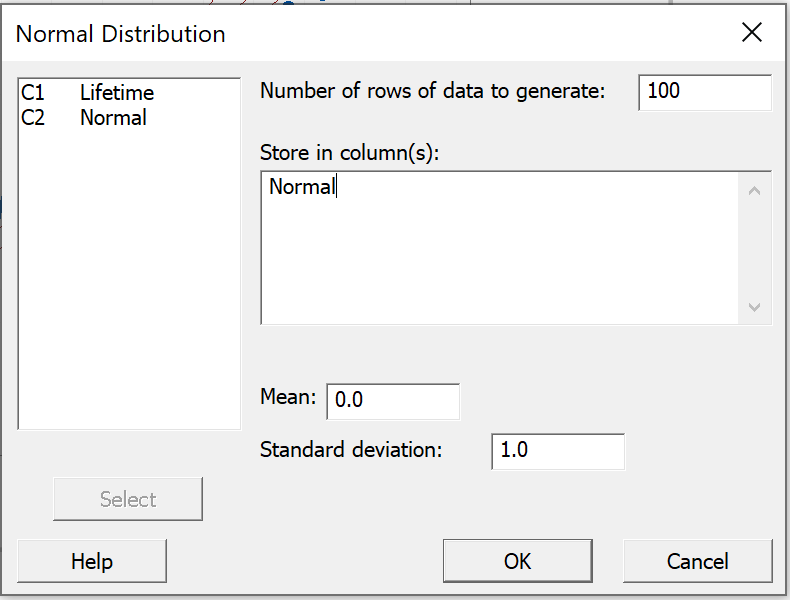Click the scroll down arrow in Store box
Image resolution: width=790 pixels, height=600 pixels.
coord(754,307)
